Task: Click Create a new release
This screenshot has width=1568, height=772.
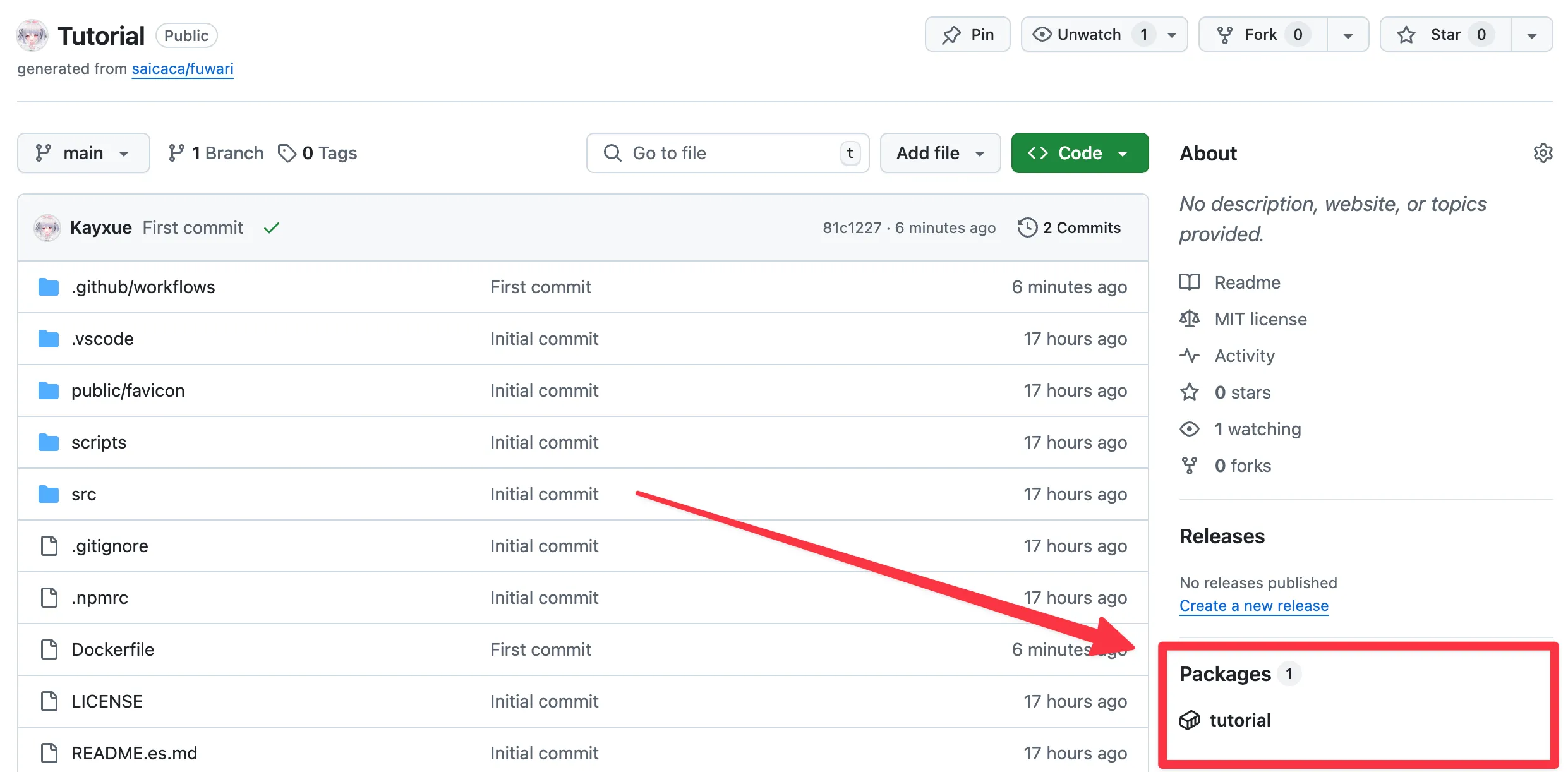Action: (x=1254, y=606)
